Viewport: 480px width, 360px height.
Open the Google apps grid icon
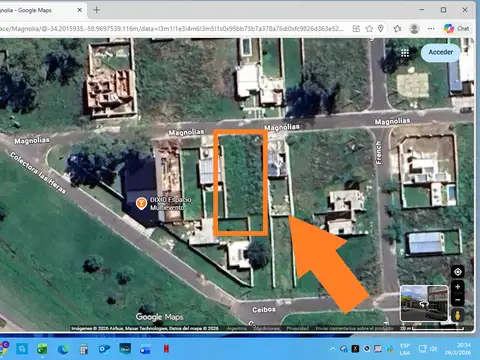pyautogui.click(x=405, y=53)
